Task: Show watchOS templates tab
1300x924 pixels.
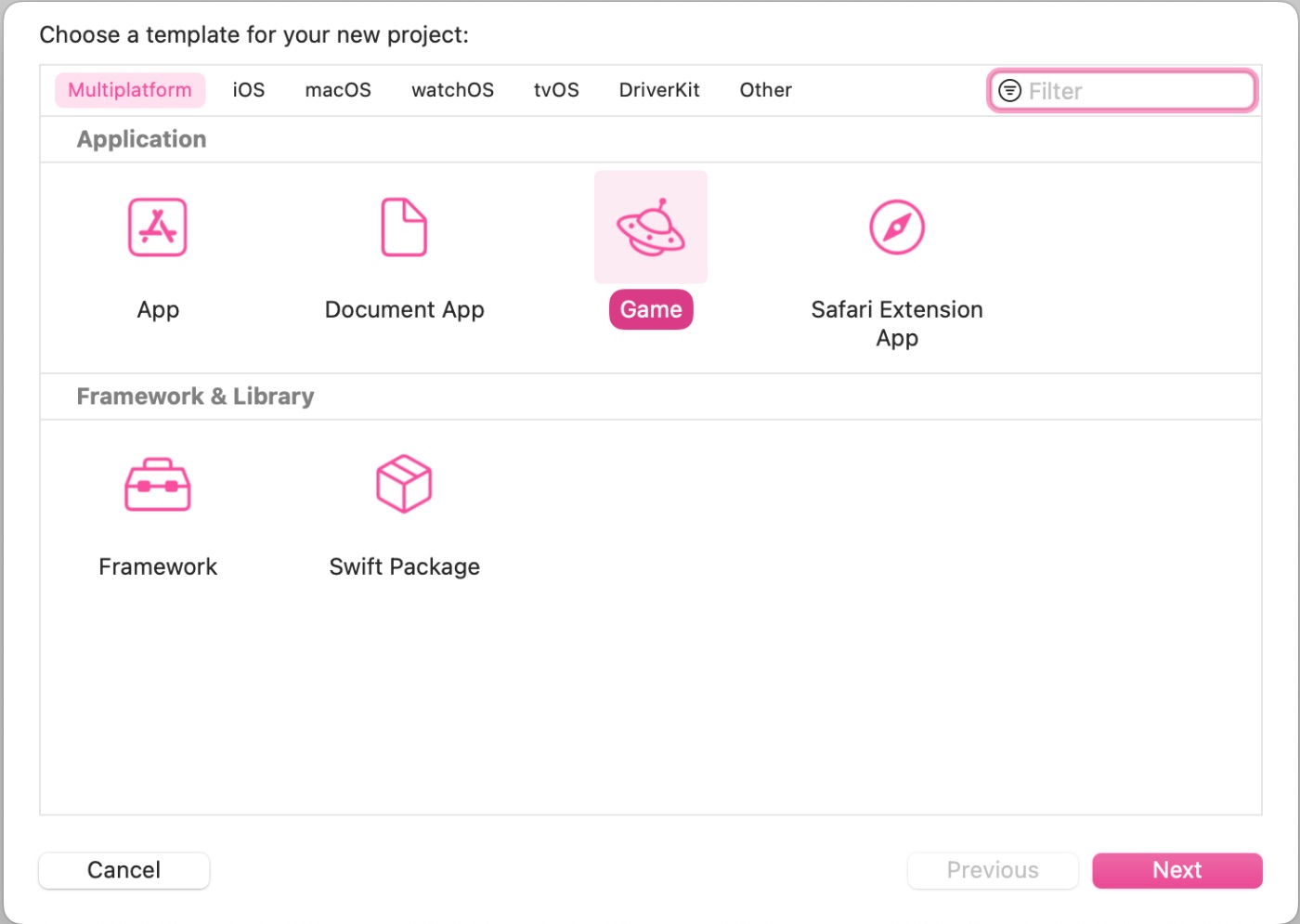Action: (x=452, y=90)
